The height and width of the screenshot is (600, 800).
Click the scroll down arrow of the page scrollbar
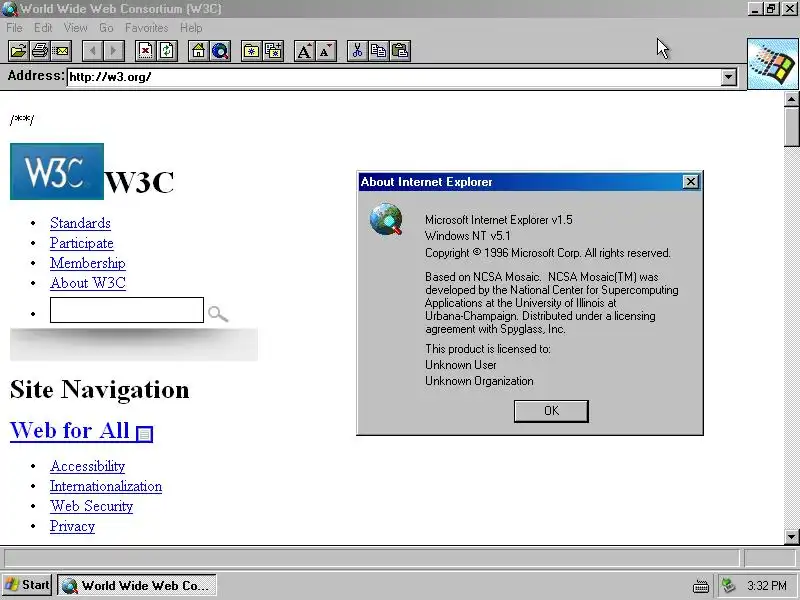(792, 537)
